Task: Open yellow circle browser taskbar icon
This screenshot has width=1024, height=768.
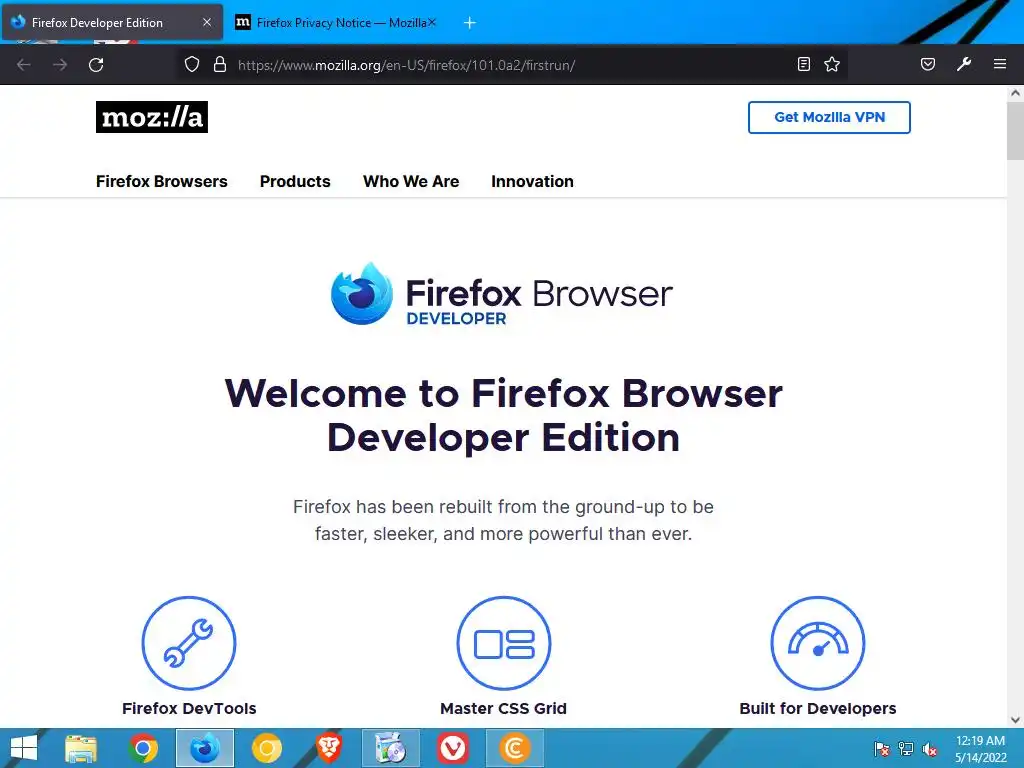Action: point(266,748)
